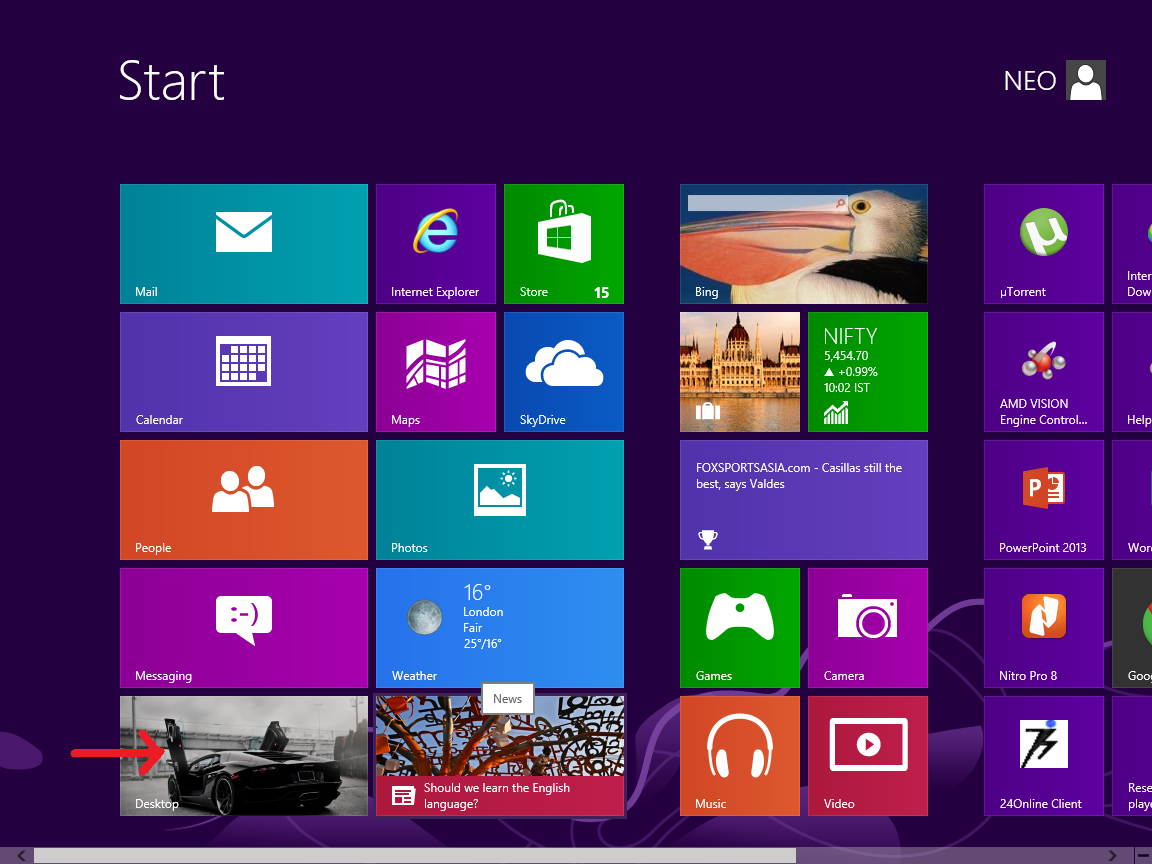Click the NEO user name
Screen dimensions: 1152x864
pyautogui.click(x=1030, y=81)
